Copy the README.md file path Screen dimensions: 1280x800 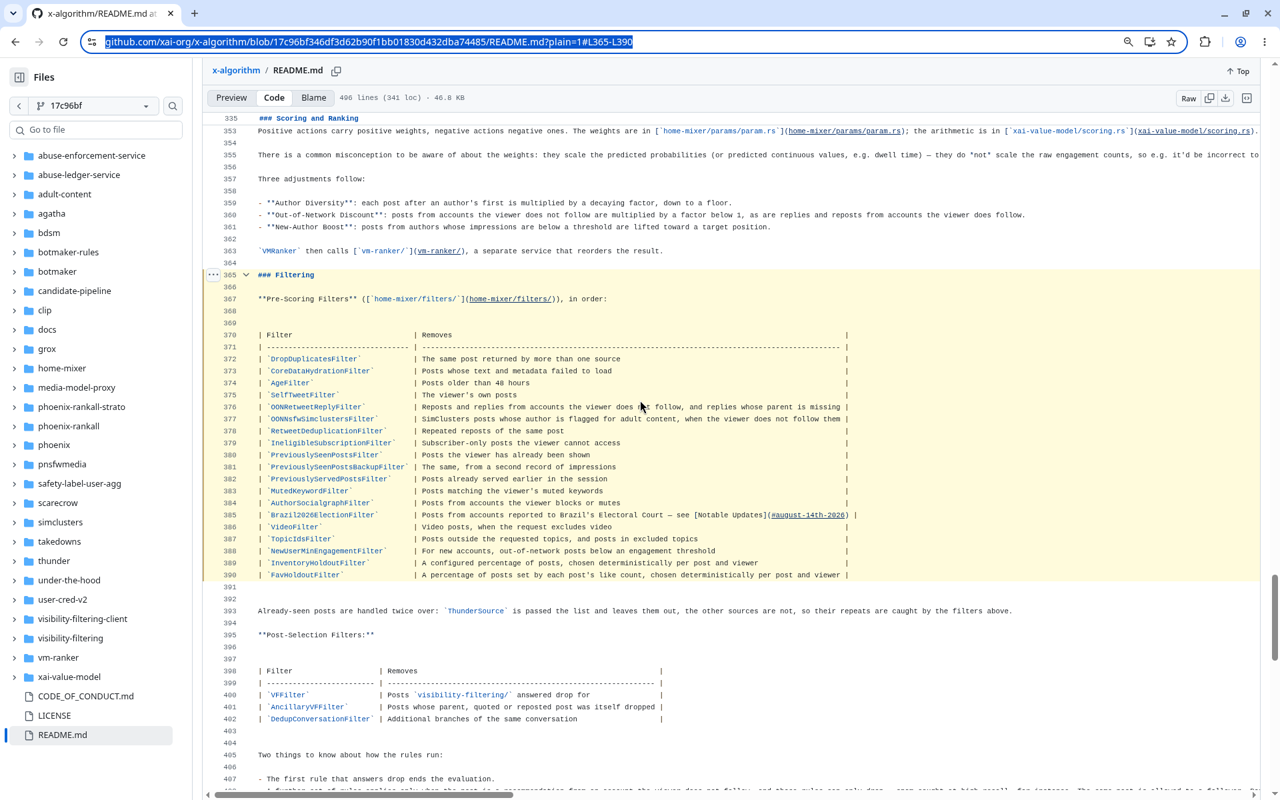336,71
